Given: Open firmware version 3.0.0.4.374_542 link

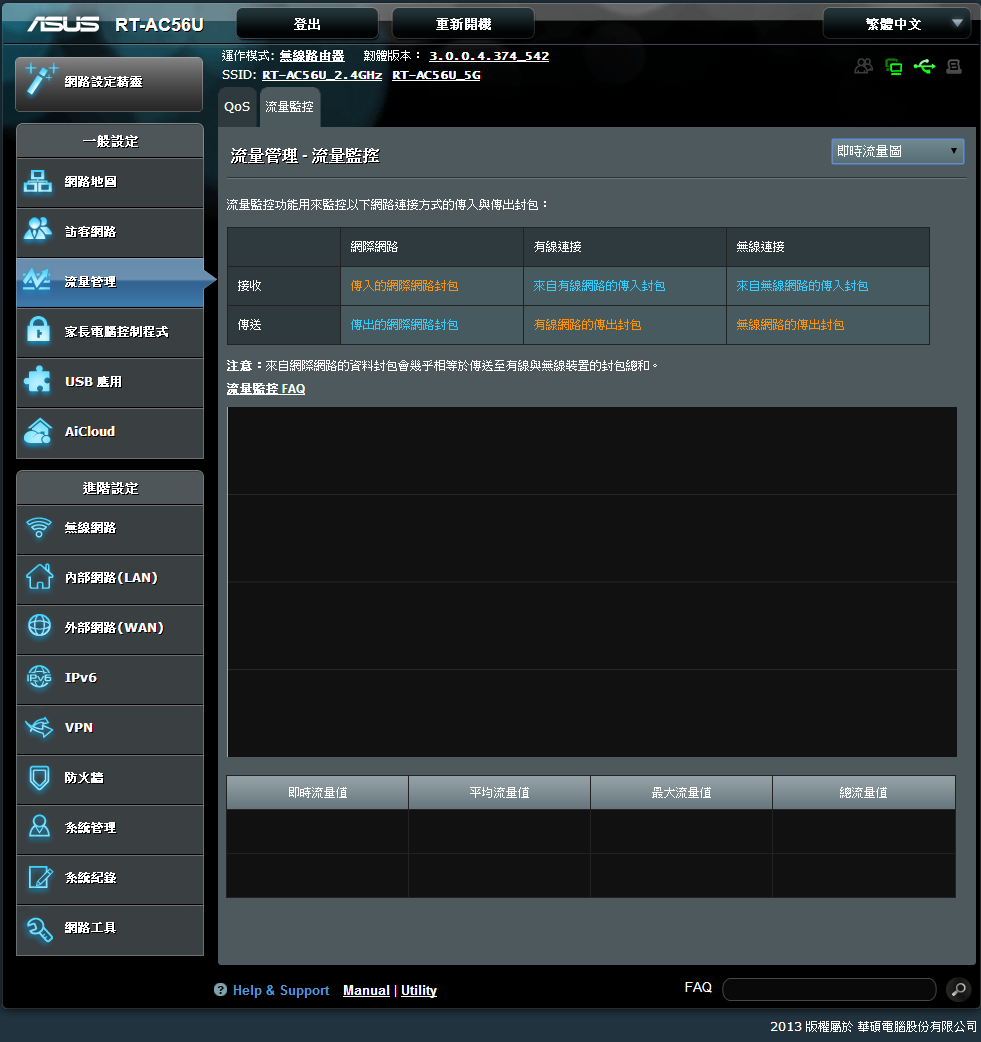Looking at the screenshot, I should click(x=489, y=56).
